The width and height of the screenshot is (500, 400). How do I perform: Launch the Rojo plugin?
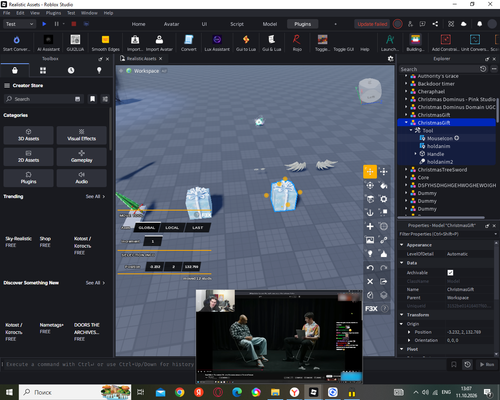tap(297, 43)
